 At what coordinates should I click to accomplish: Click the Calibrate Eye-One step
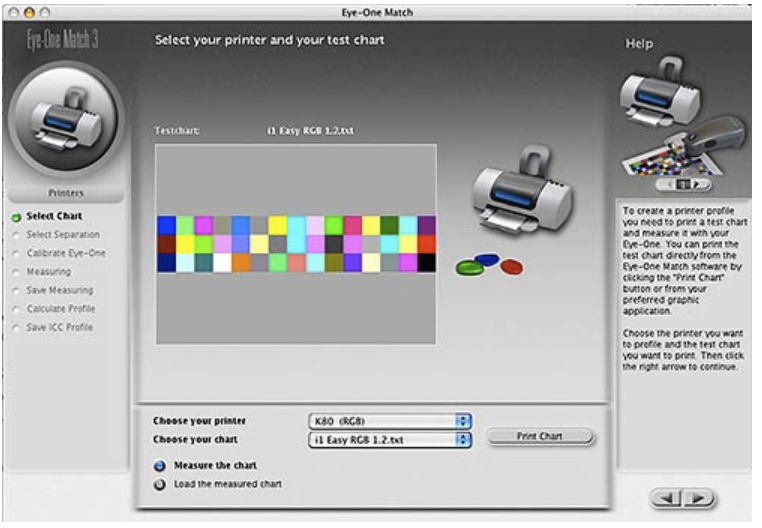tap(66, 253)
